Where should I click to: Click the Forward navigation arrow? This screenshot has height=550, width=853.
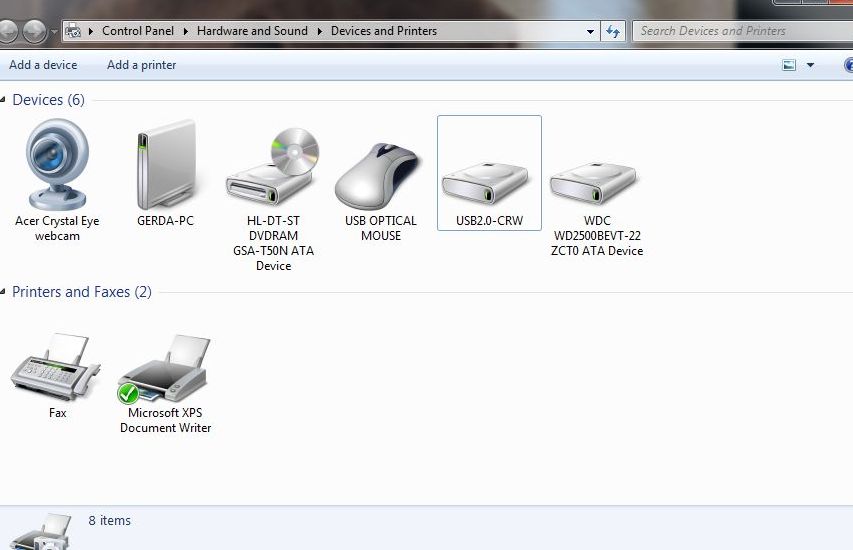[35, 31]
